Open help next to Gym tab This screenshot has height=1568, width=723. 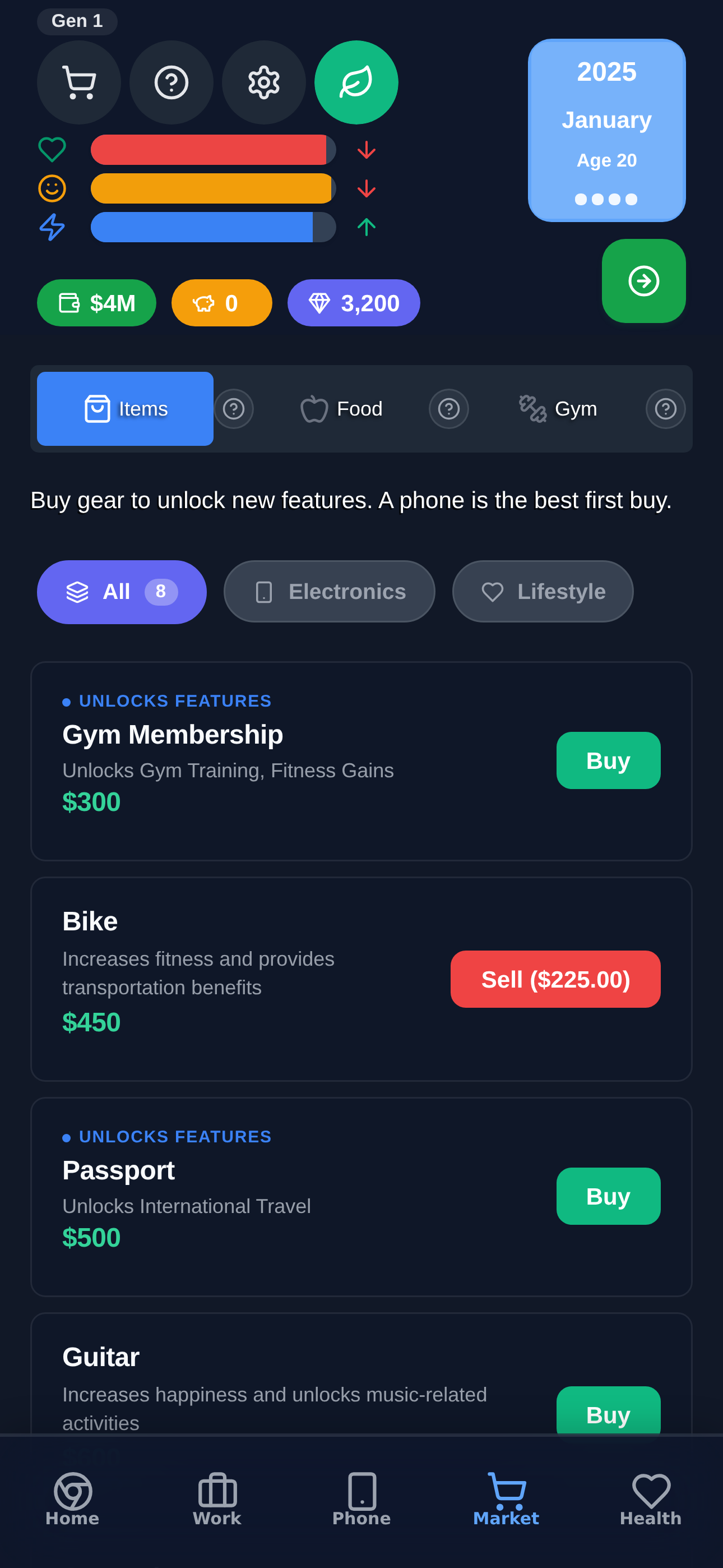pyautogui.click(x=666, y=409)
